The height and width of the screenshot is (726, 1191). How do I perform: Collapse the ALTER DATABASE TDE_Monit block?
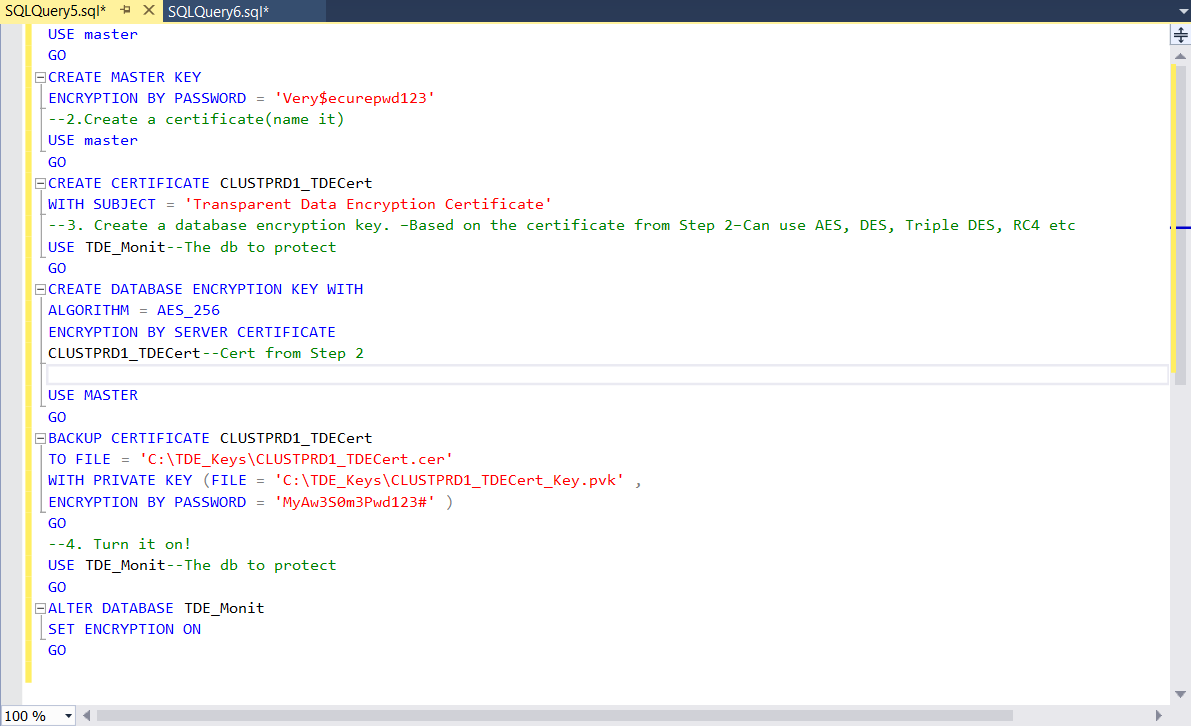(x=40, y=608)
